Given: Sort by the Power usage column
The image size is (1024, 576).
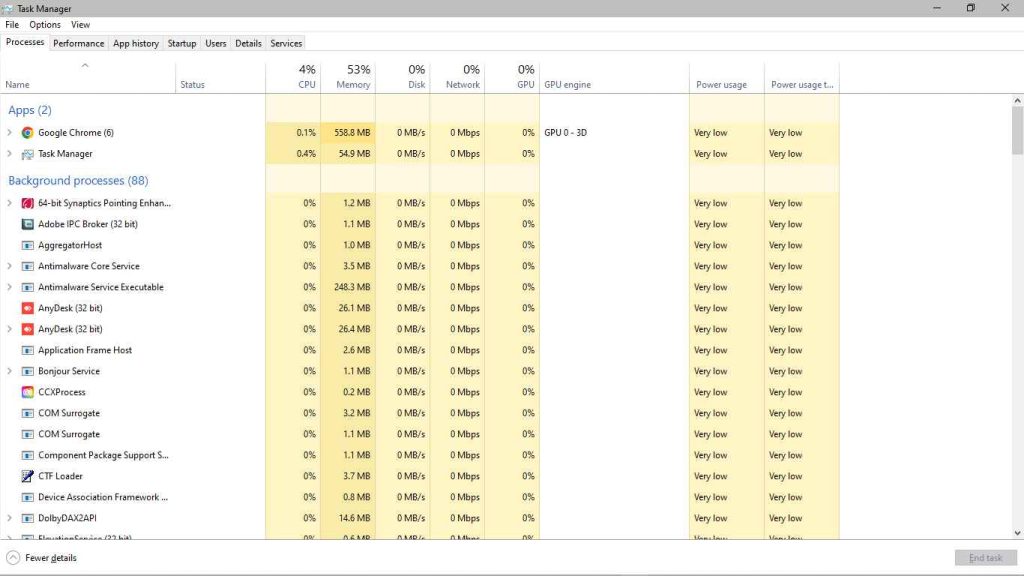Looking at the screenshot, I should coord(727,78).
